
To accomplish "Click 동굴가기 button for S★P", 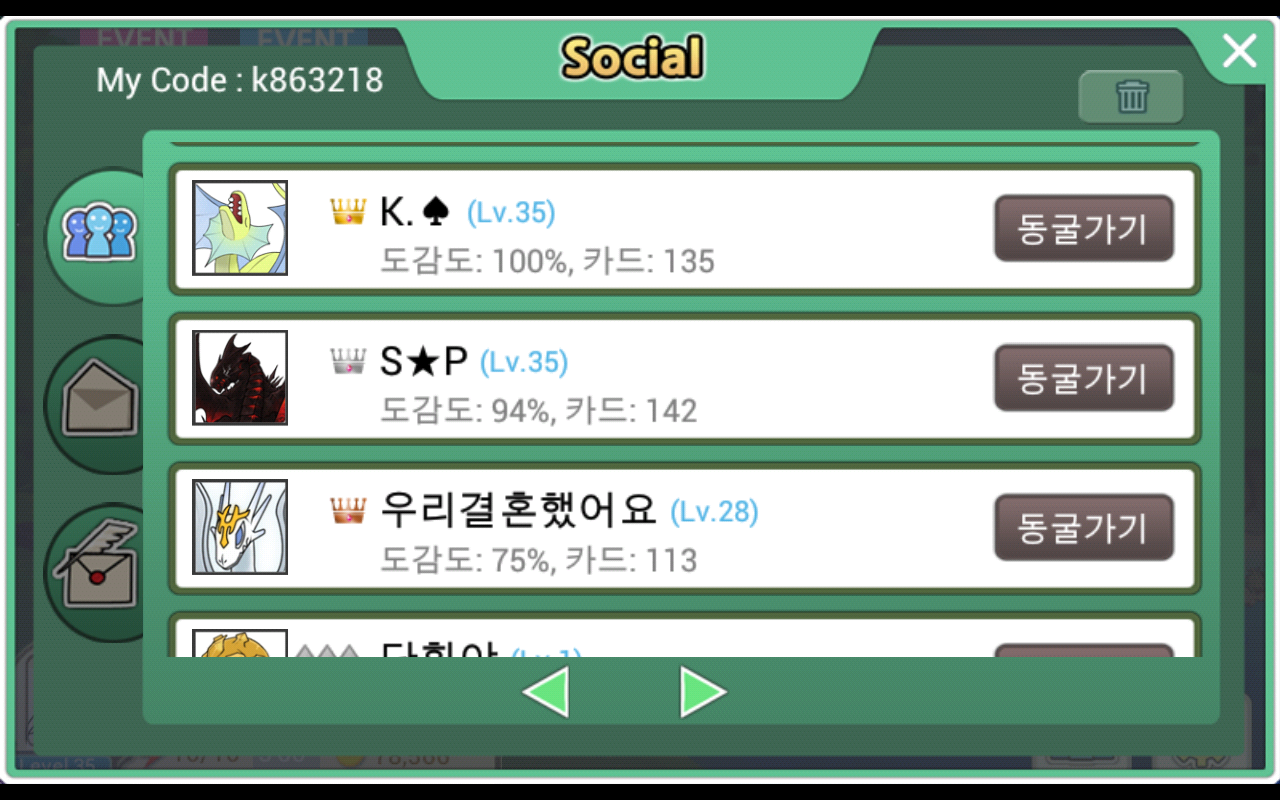I will [x=1083, y=378].
